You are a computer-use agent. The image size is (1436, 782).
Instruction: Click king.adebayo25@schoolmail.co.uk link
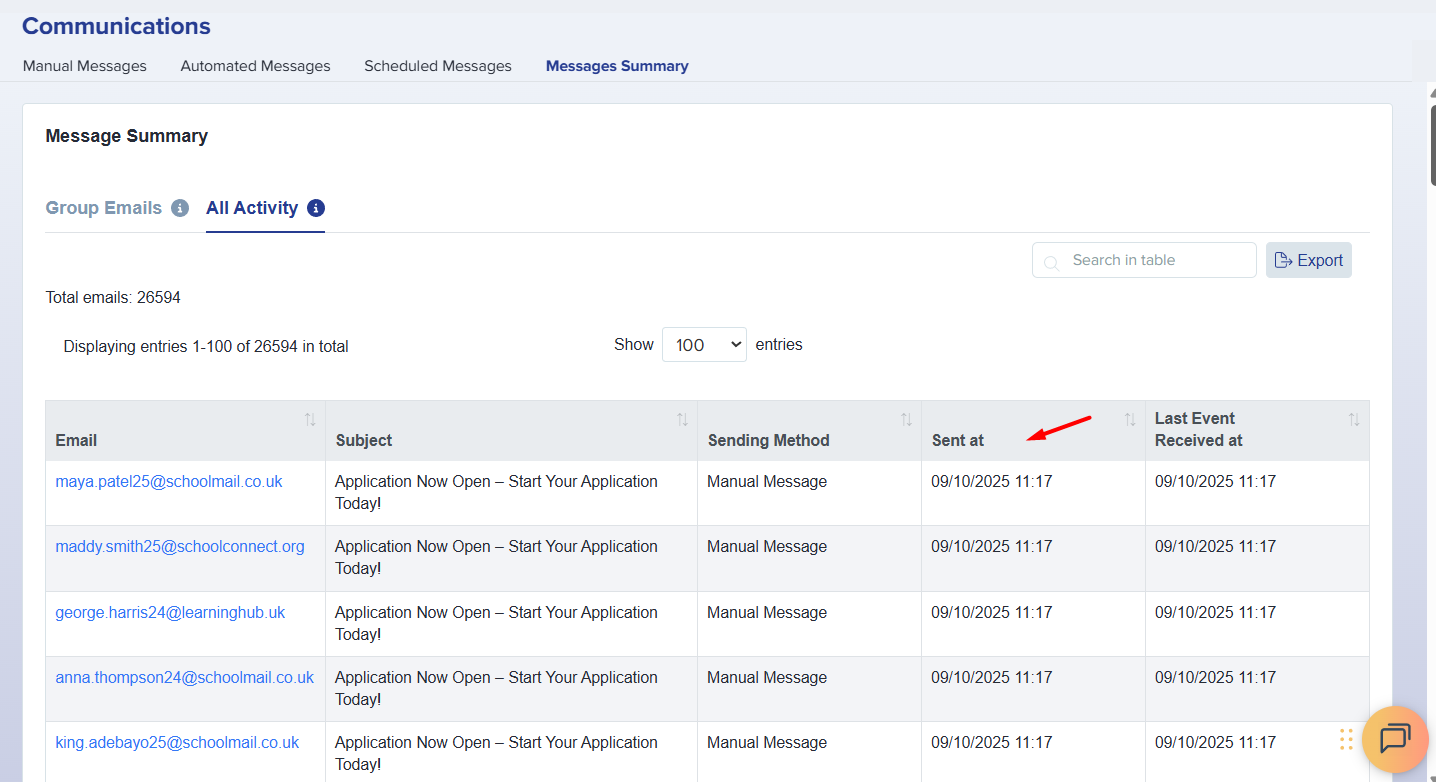click(x=177, y=742)
